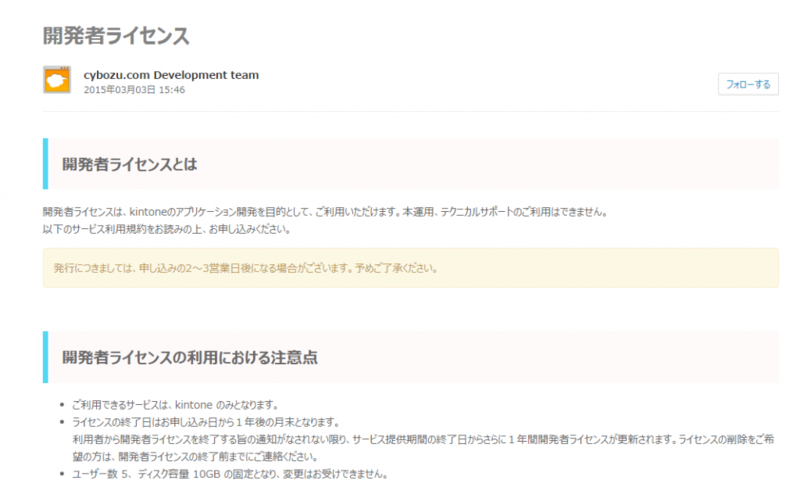Click the bullet ご利用できるサービスは、kintone のみ
Image resolution: width=800 pixels, height=480 pixels.
tap(176, 405)
